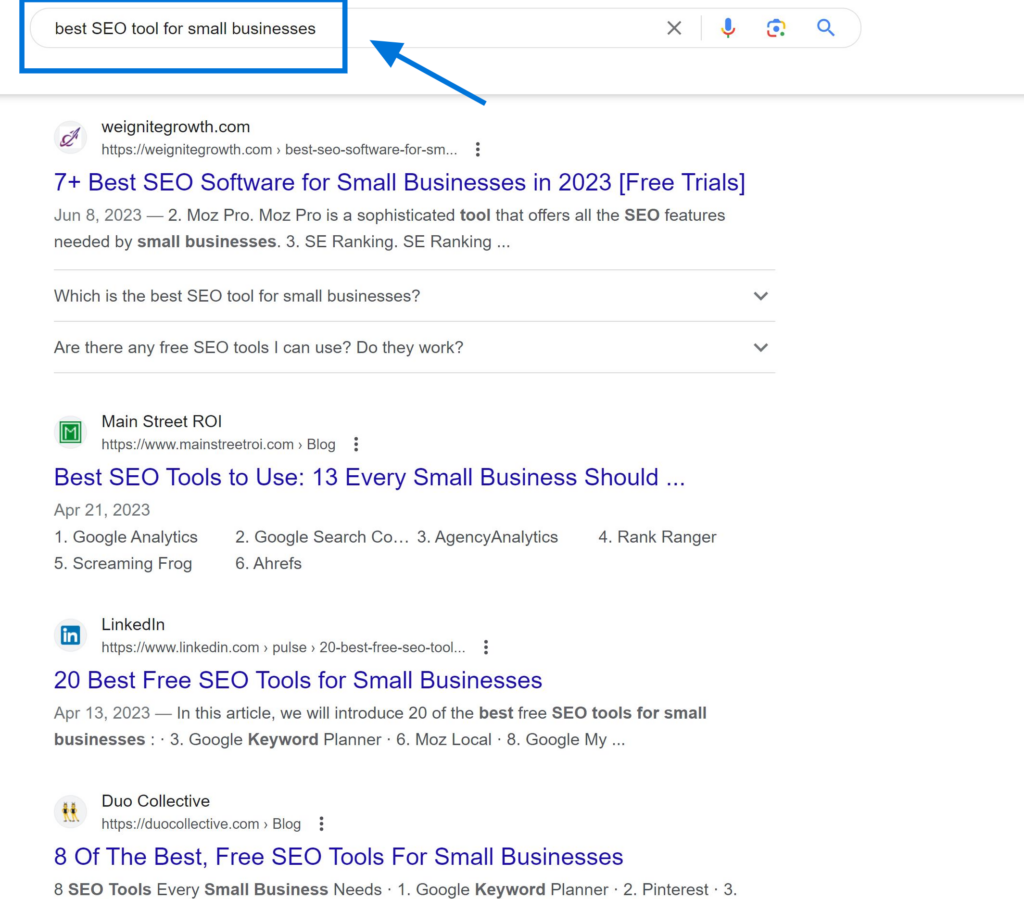Click the LinkedIn favicon next to the result
The width and height of the screenshot is (1024, 899).
pos(70,635)
